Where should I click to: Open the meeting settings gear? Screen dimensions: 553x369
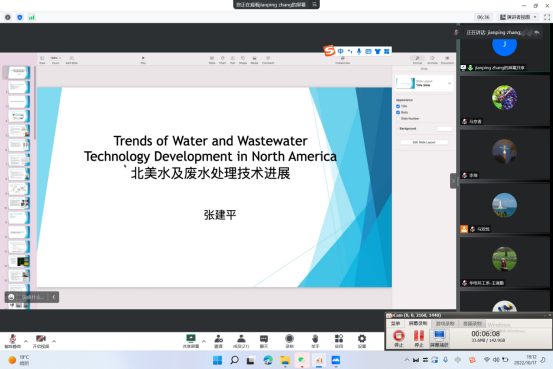(362, 341)
